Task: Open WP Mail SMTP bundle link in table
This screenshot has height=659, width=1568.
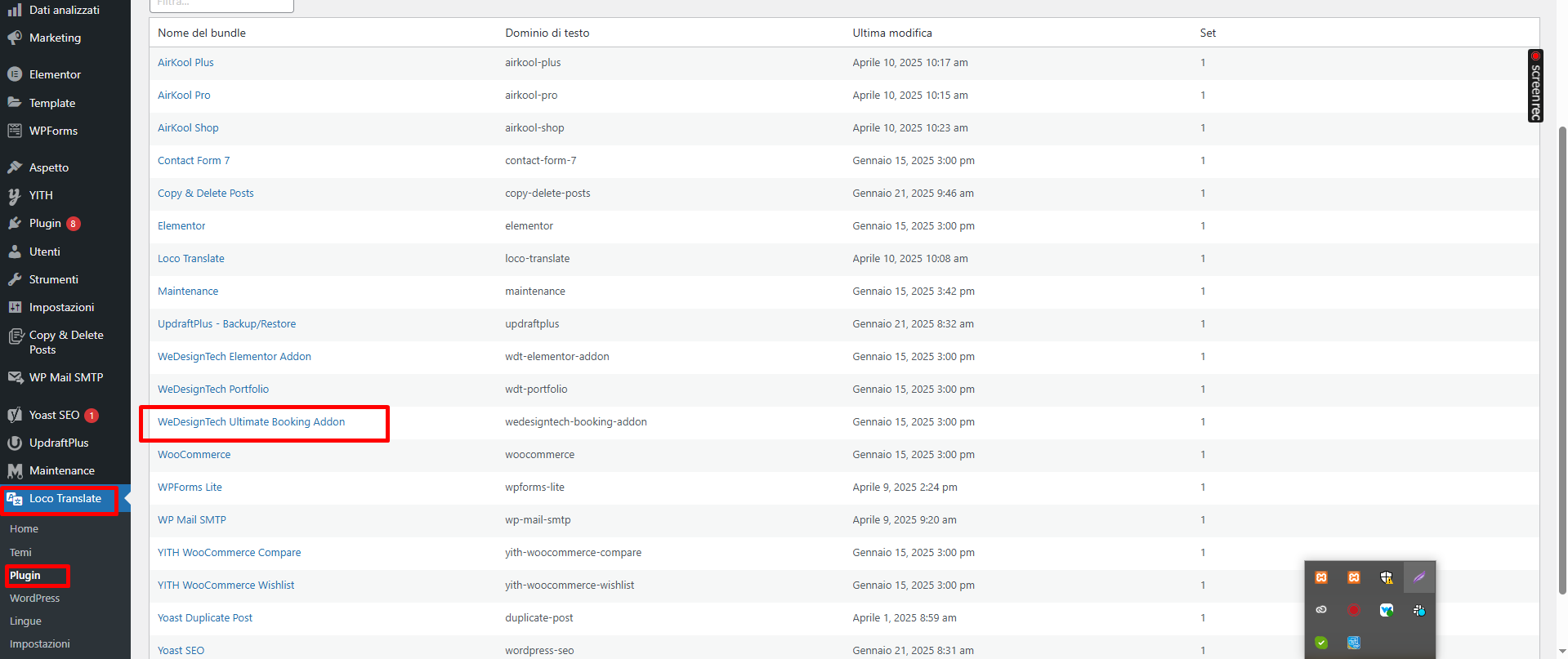Action: [192, 520]
